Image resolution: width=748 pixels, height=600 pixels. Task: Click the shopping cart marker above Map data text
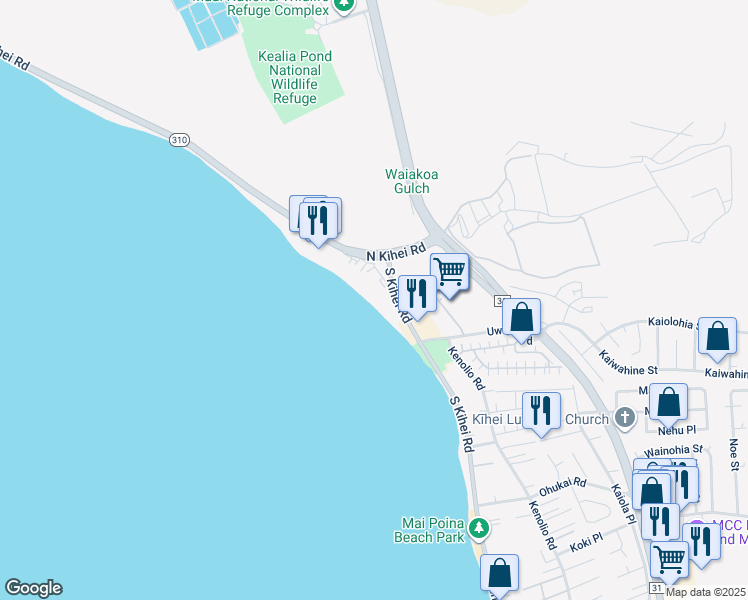pos(670,561)
